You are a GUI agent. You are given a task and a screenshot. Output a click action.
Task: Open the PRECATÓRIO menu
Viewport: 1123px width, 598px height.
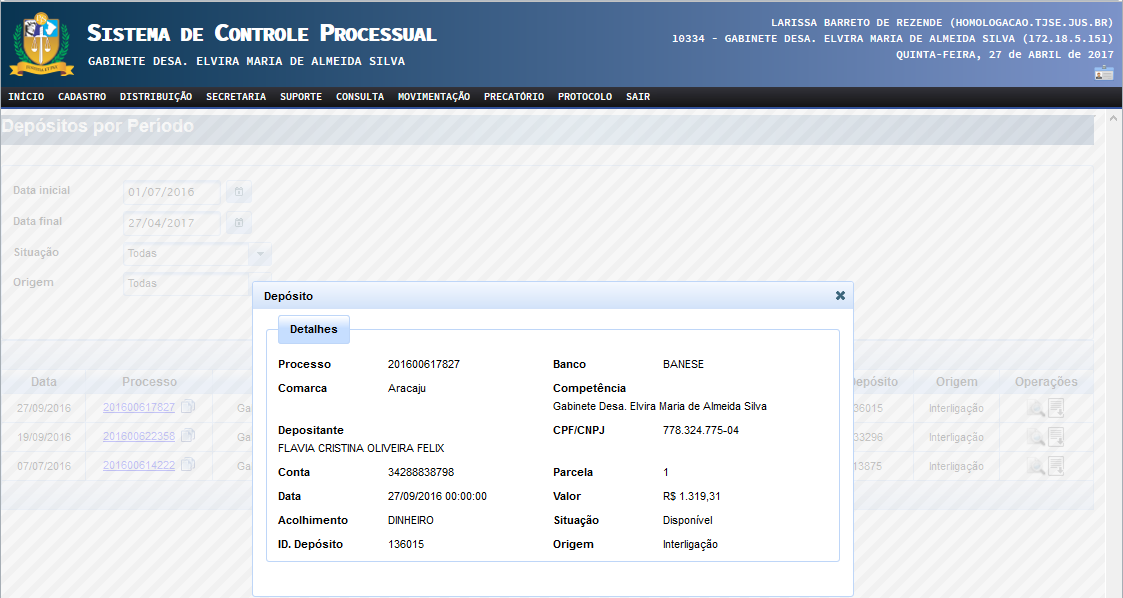tap(513, 97)
